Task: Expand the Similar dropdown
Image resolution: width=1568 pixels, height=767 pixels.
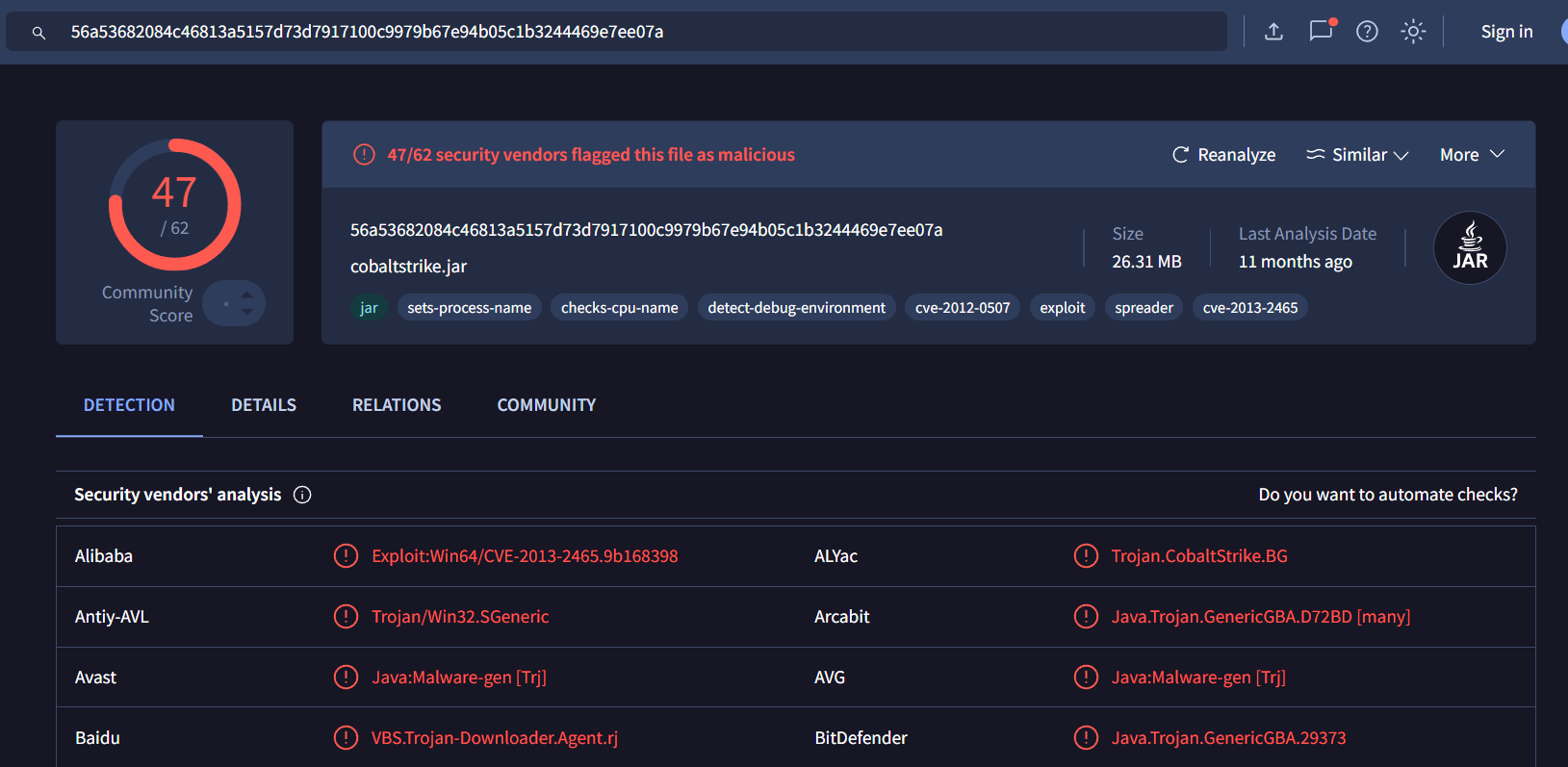Action: [1357, 155]
